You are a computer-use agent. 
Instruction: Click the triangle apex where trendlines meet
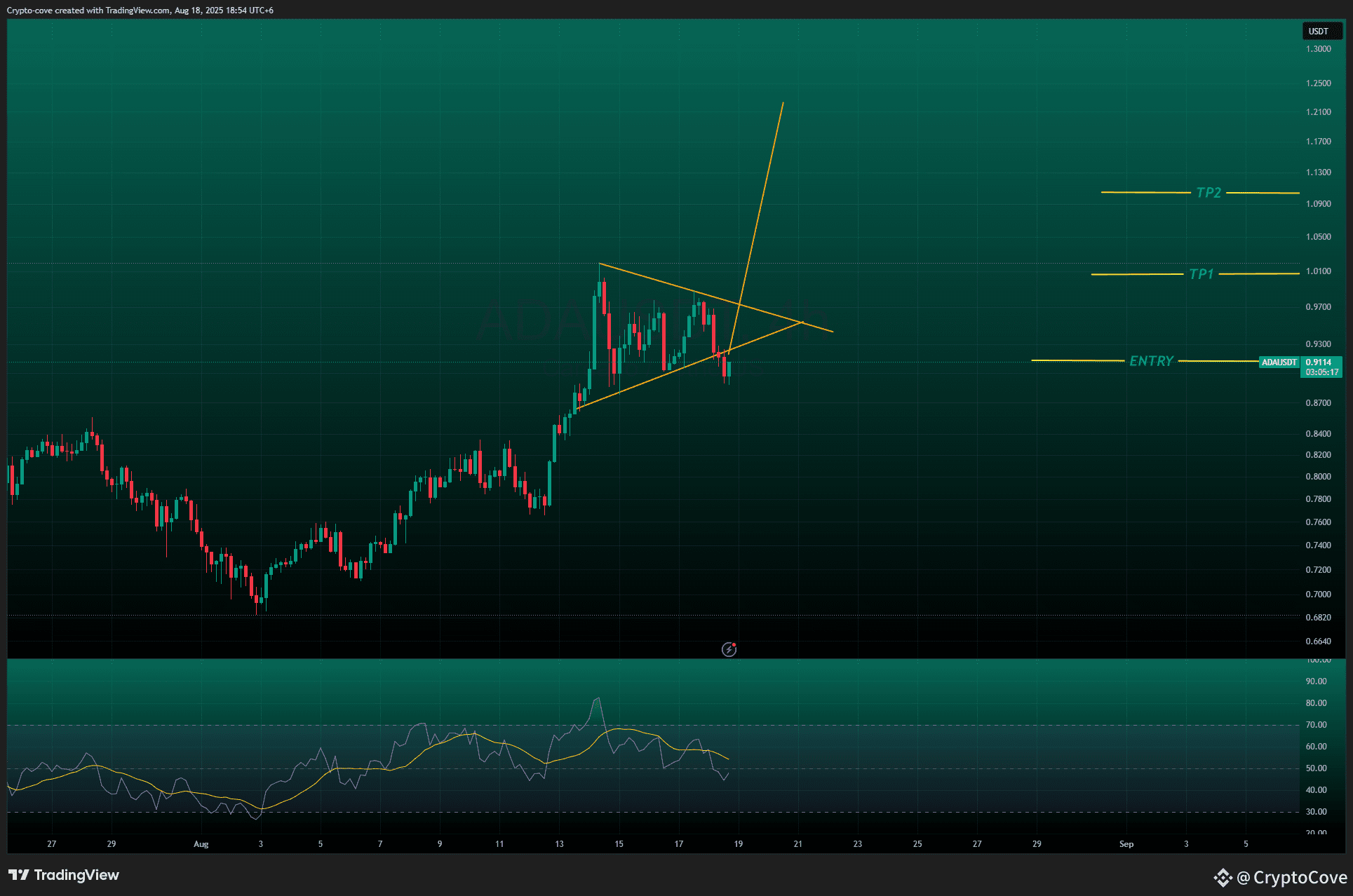tap(801, 323)
